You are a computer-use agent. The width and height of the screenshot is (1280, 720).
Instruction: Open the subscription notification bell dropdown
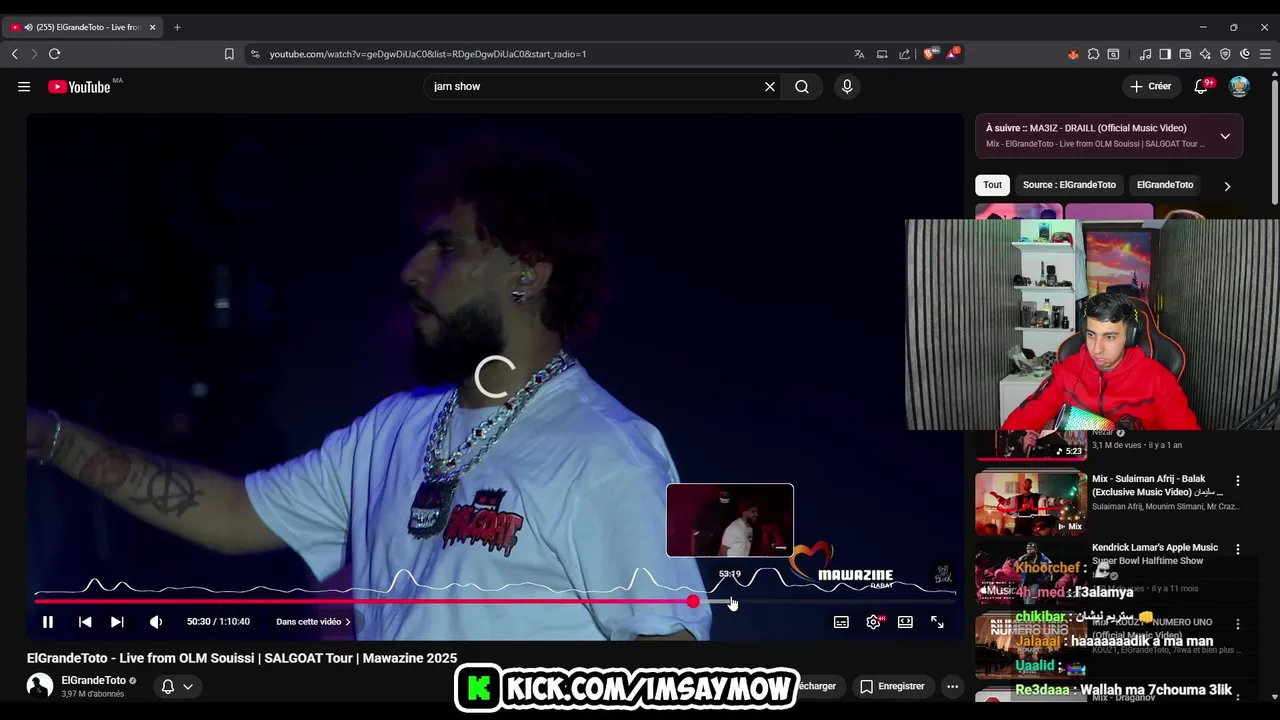pos(177,686)
